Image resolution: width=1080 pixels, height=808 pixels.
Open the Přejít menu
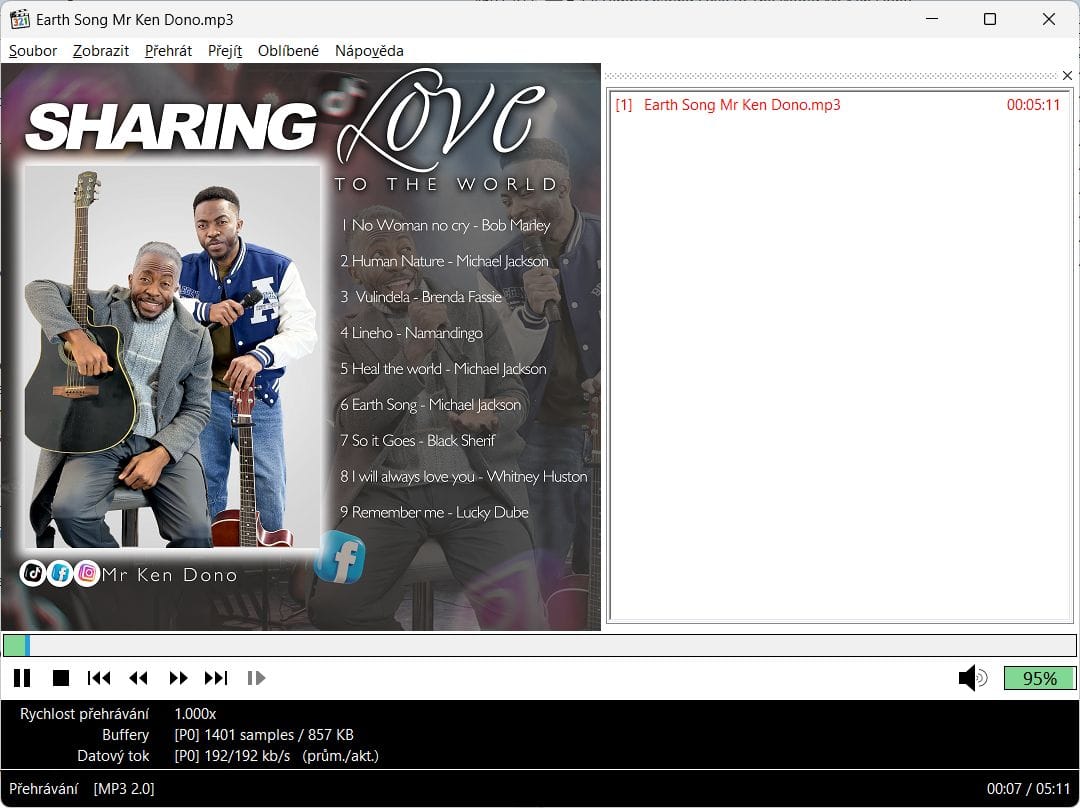click(225, 51)
